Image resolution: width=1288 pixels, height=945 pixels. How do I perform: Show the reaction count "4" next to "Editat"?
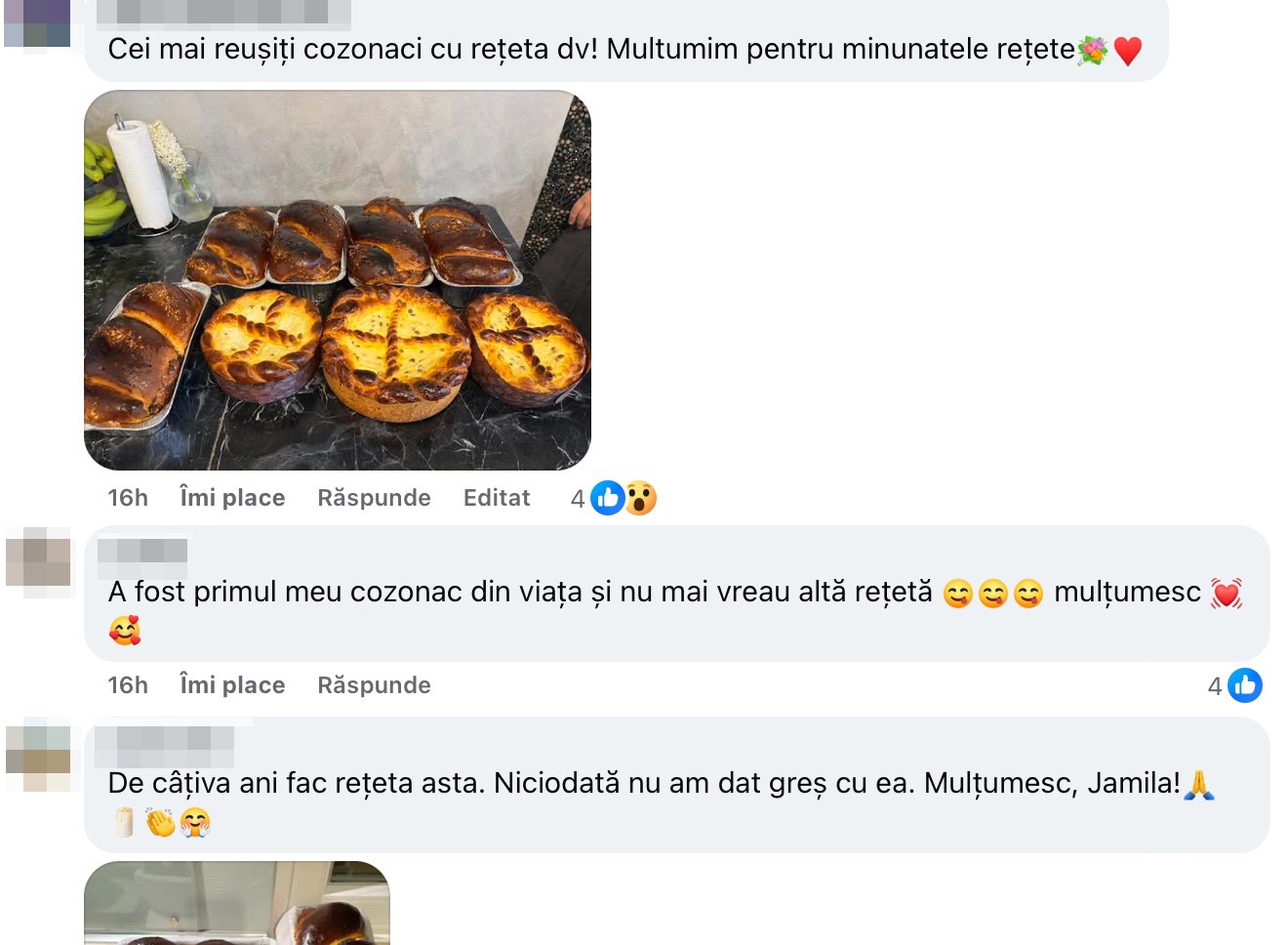pyautogui.click(x=578, y=499)
